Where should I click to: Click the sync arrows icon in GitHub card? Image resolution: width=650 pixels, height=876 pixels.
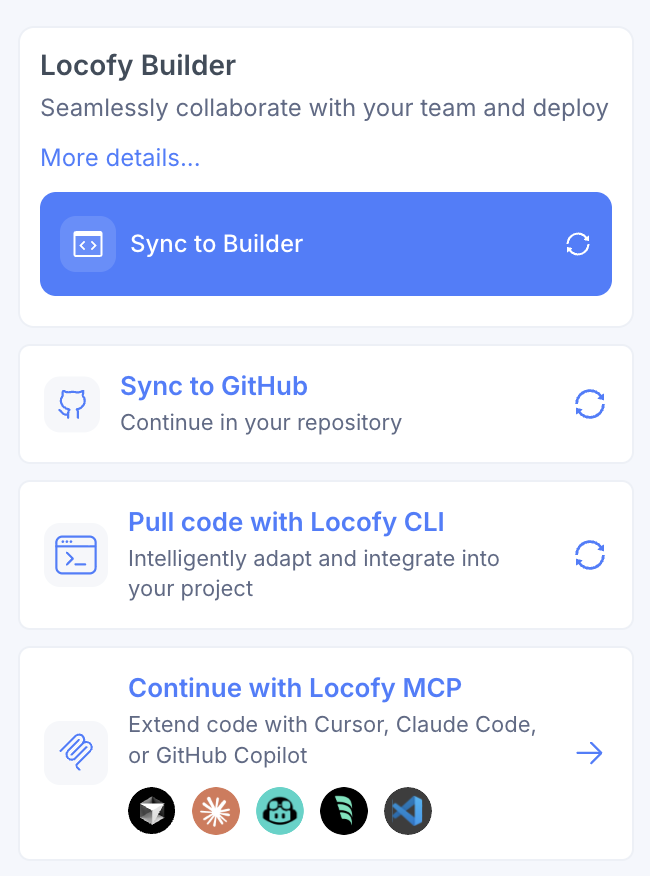coord(590,404)
